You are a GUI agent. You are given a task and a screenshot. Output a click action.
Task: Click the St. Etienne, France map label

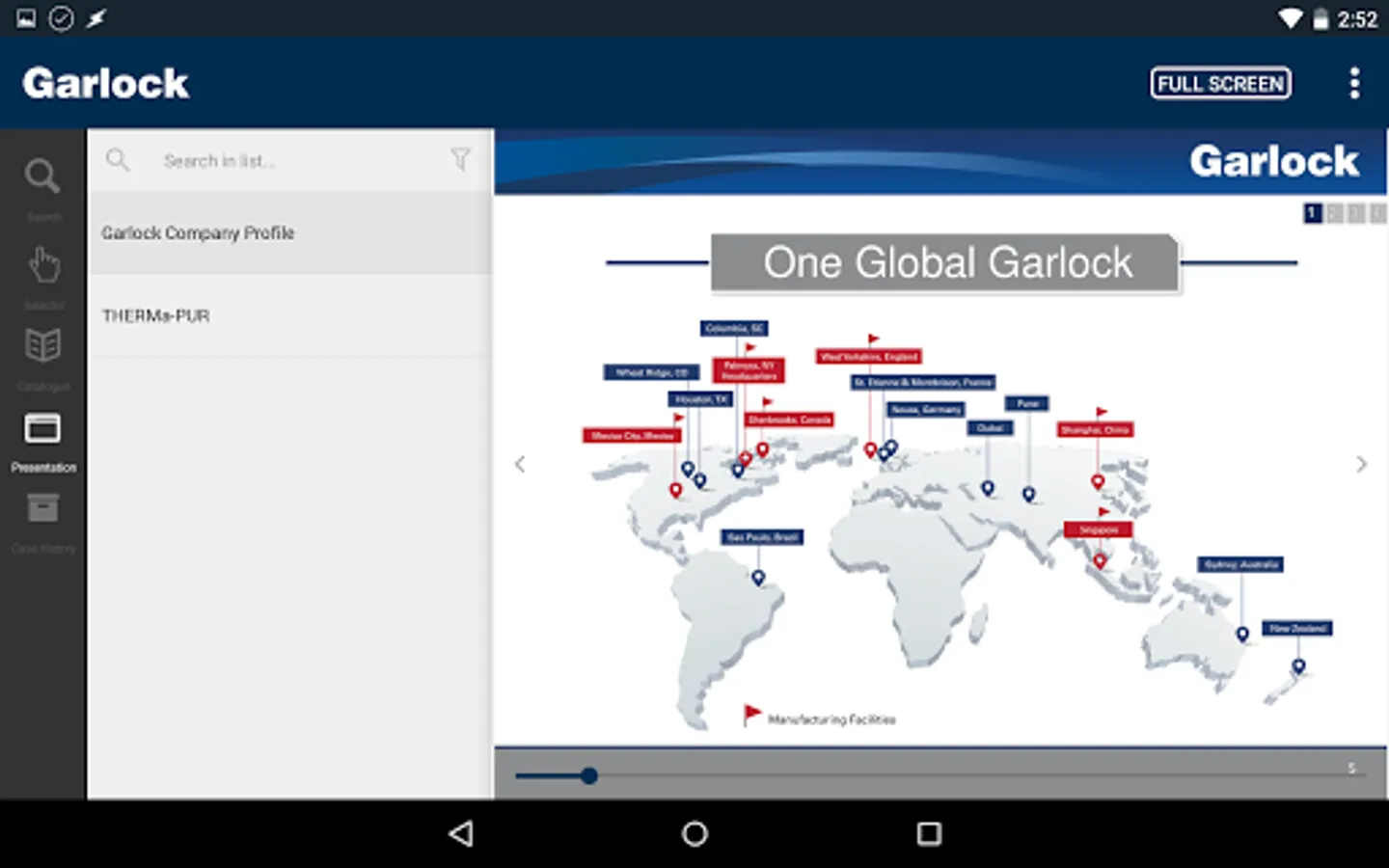pyautogui.click(x=922, y=383)
